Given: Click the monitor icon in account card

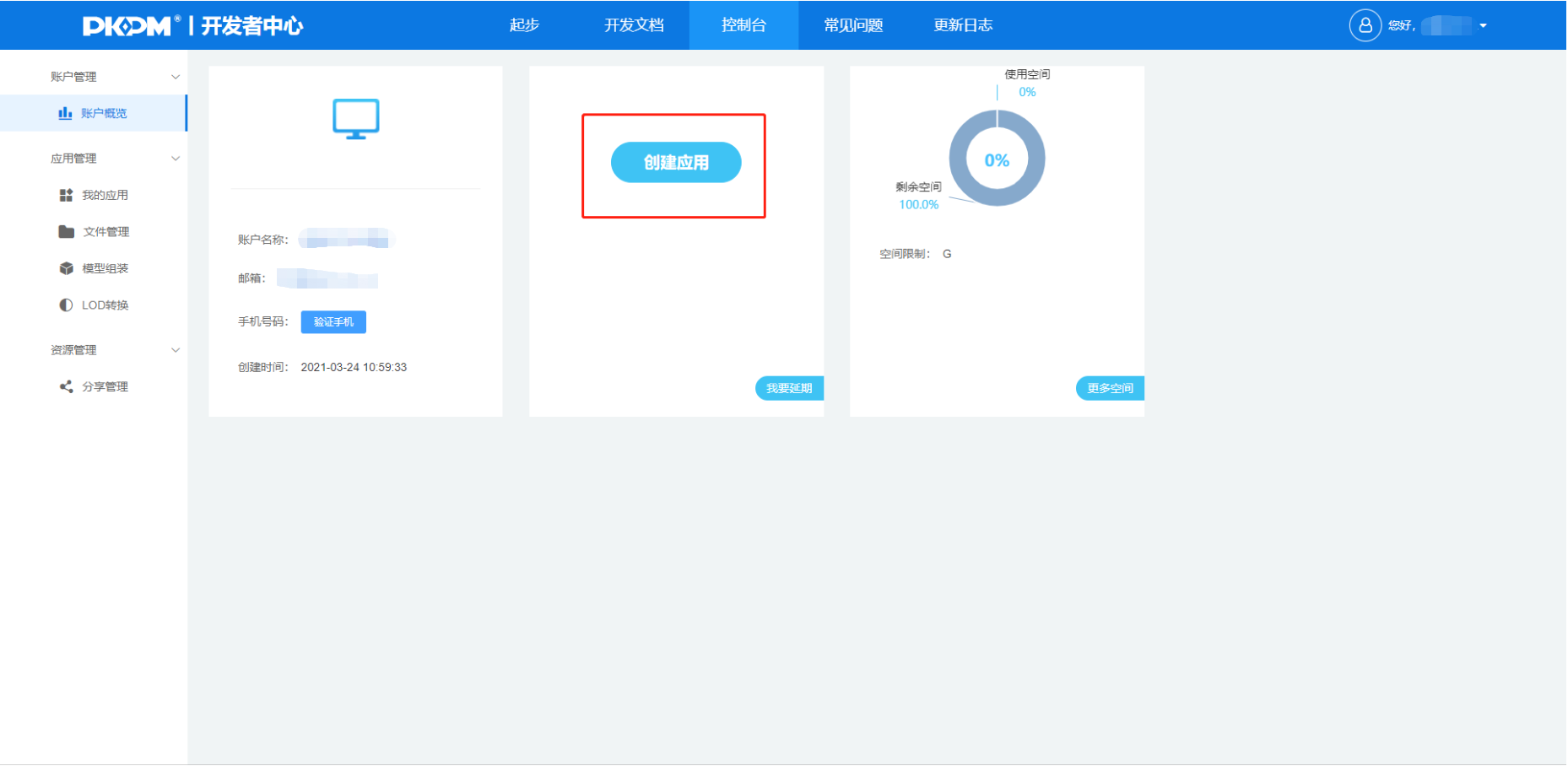Looking at the screenshot, I should [x=355, y=119].
